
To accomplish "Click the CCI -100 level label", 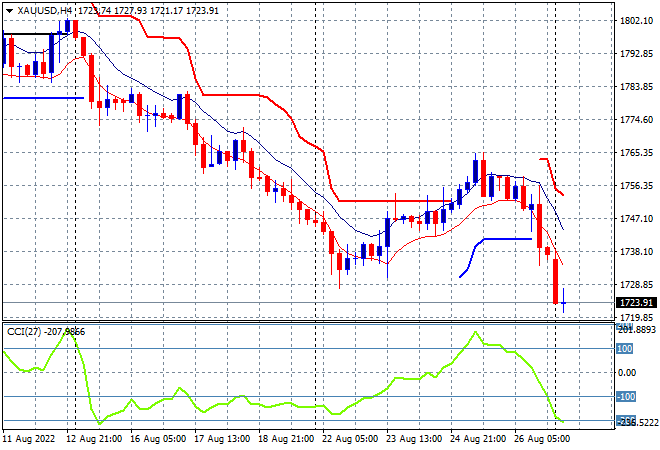I will 625,397.
